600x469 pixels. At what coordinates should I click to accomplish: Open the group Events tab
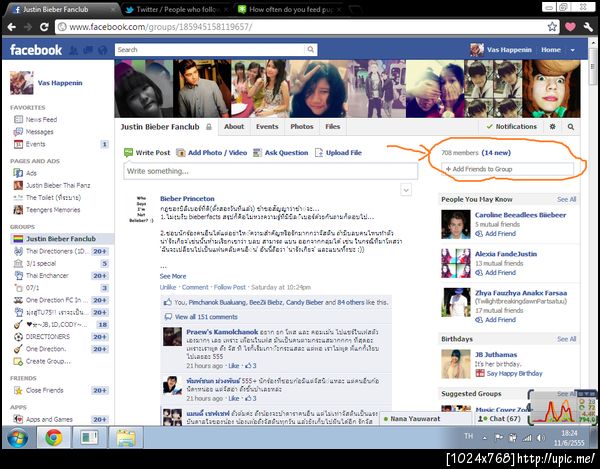(x=267, y=127)
